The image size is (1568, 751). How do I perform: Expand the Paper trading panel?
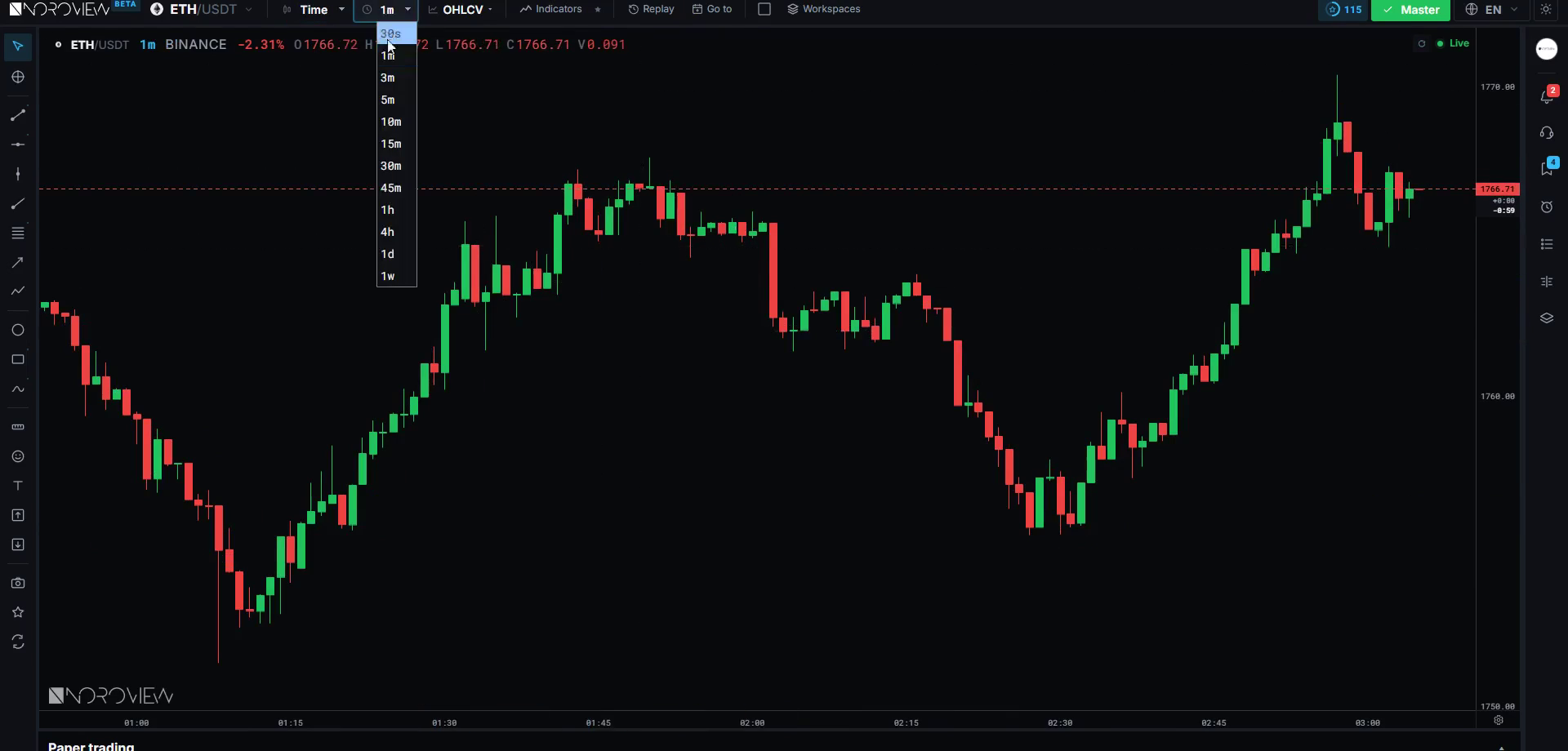click(1501, 746)
